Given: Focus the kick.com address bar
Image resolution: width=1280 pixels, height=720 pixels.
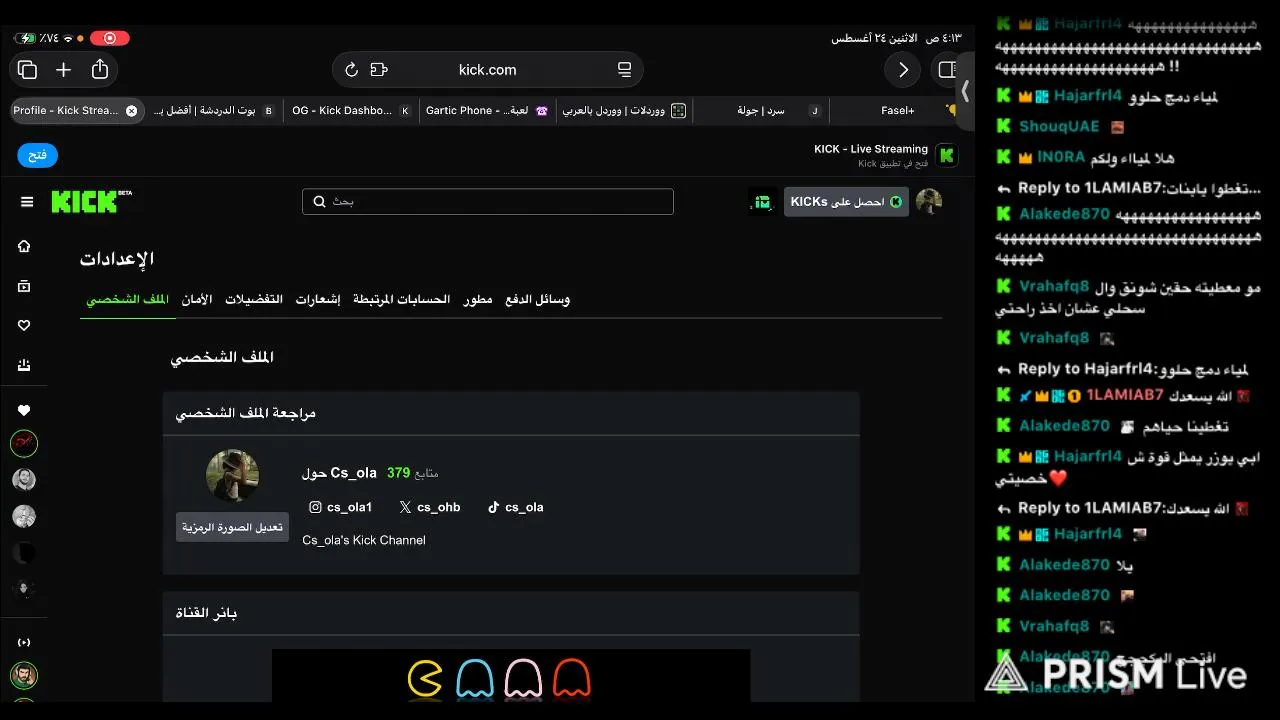Looking at the screenshot, I should 487,70.
